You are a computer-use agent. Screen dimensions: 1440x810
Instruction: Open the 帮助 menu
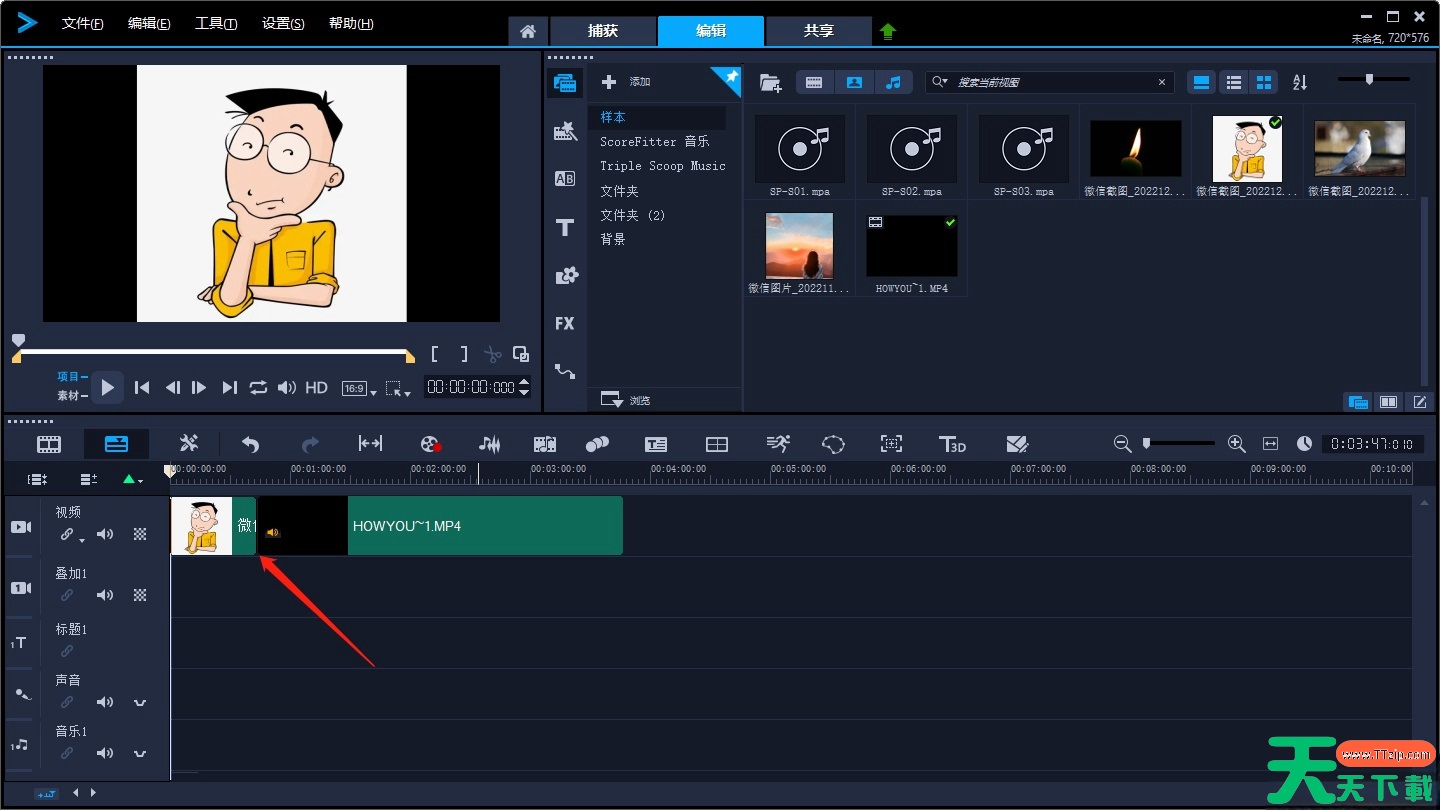tap(351, 23)
